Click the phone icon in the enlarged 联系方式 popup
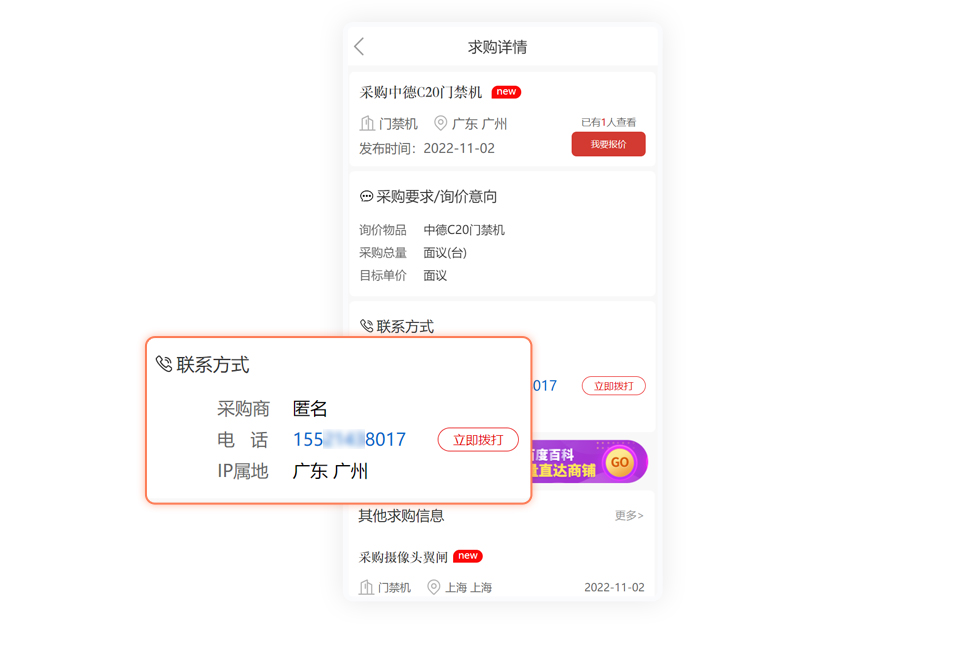Screen dimensions: 978x656 164,364
